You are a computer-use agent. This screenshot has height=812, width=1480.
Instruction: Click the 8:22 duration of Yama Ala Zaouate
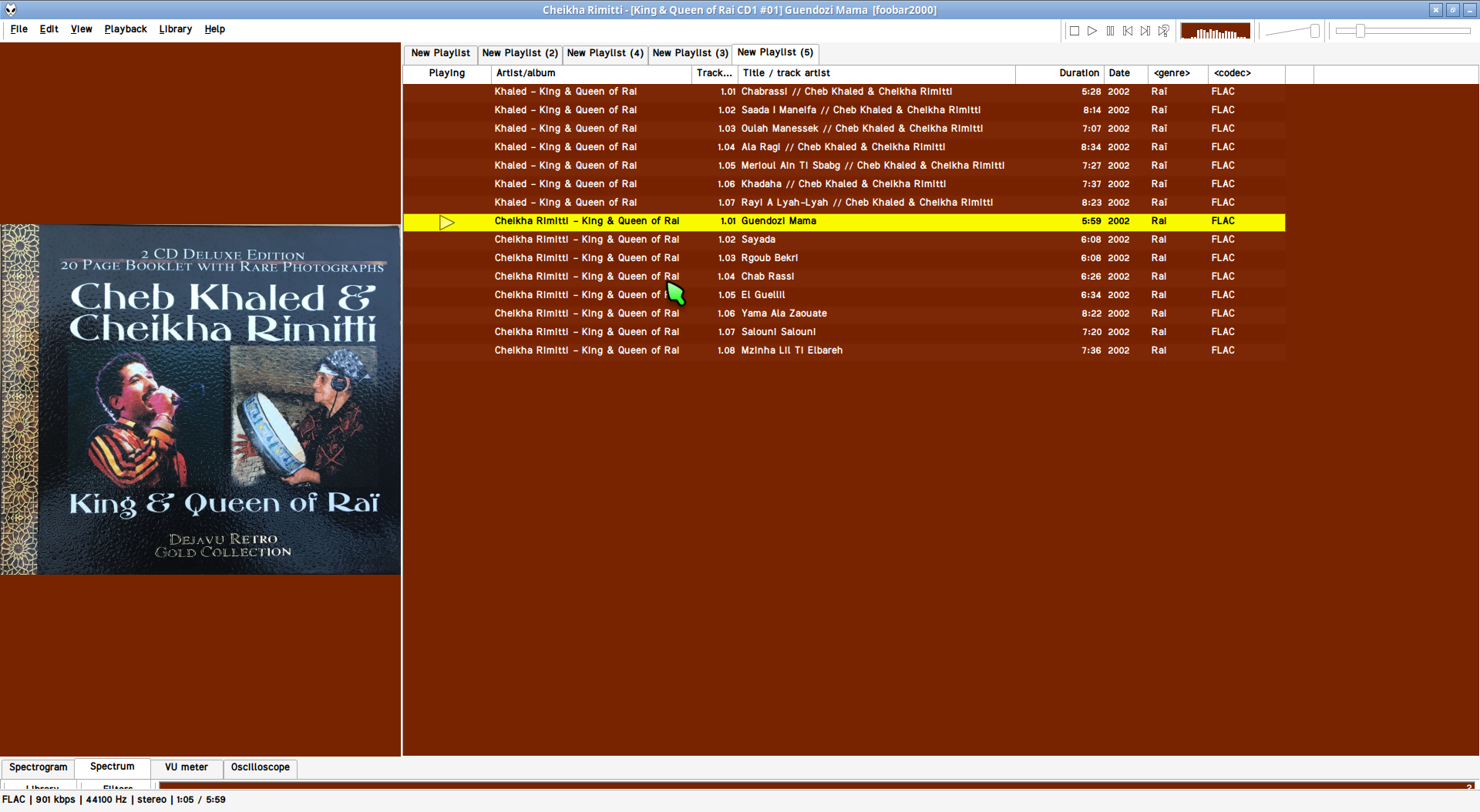pos(1091,314)
